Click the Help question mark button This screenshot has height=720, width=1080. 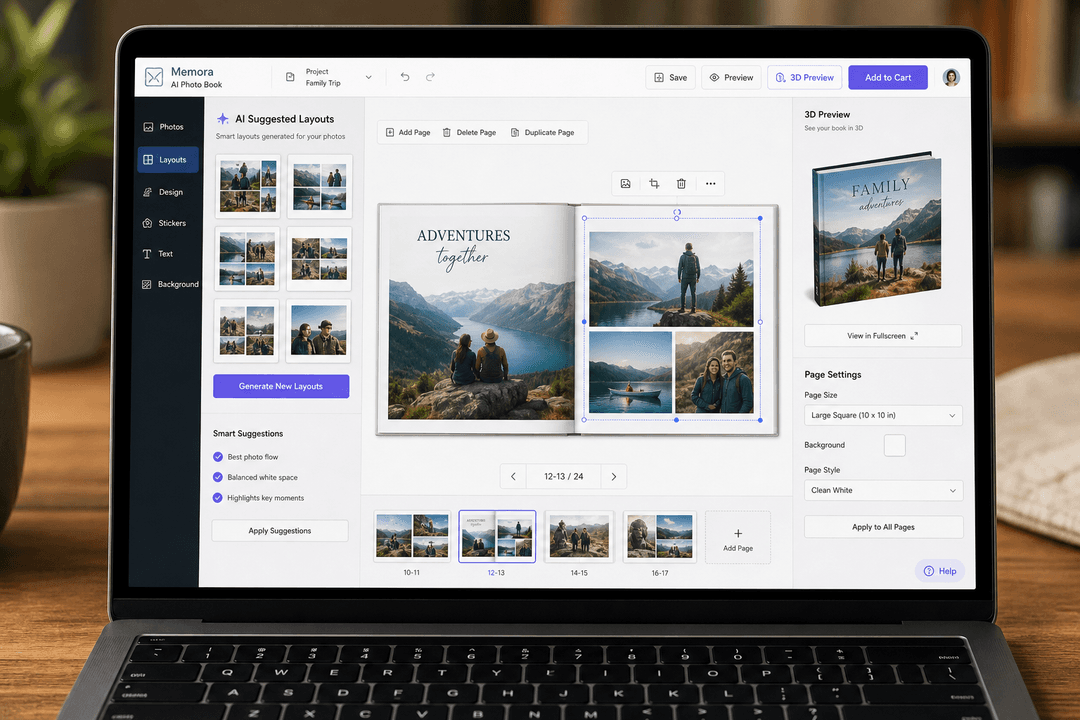tap(939, 570)
